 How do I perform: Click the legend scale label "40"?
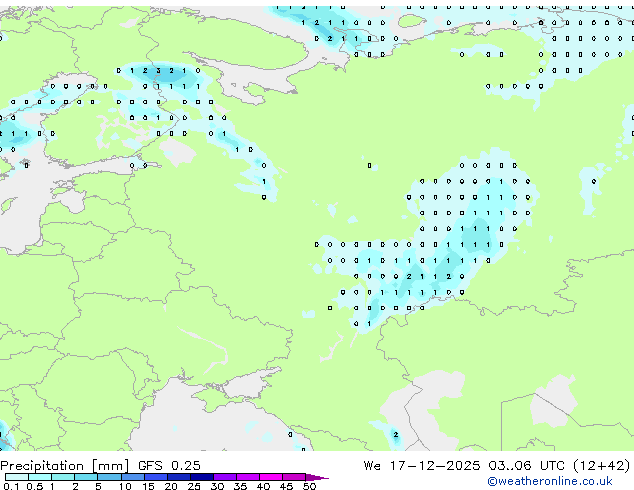[x=263, y=486]
